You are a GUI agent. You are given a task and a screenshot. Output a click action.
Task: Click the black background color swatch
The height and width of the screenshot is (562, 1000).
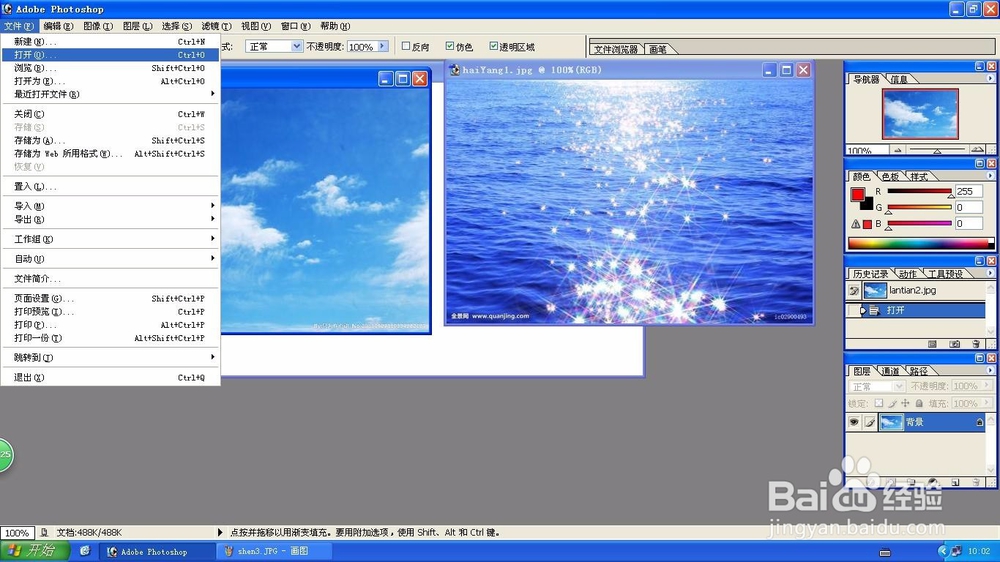868,205
